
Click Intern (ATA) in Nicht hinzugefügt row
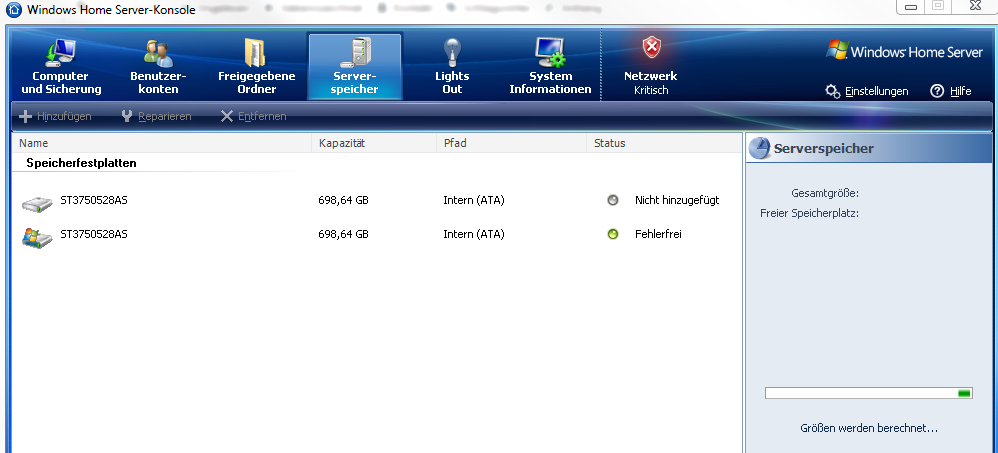474,200
